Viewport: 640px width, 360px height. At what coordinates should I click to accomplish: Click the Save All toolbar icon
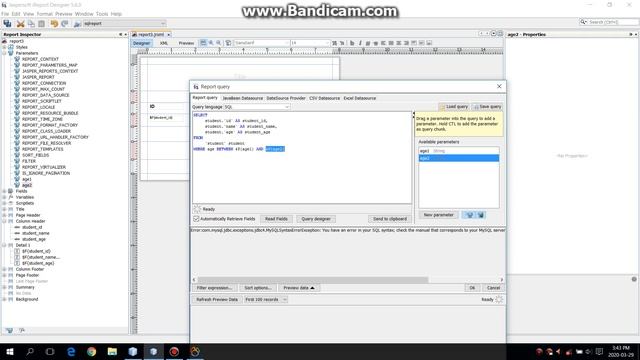pyautogui.click(x=7, y=24)
